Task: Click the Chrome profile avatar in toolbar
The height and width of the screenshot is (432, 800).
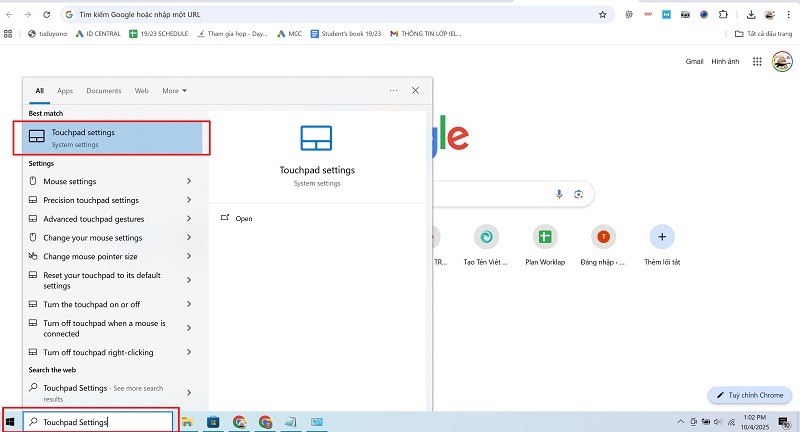Action: (x=770, y=15)
